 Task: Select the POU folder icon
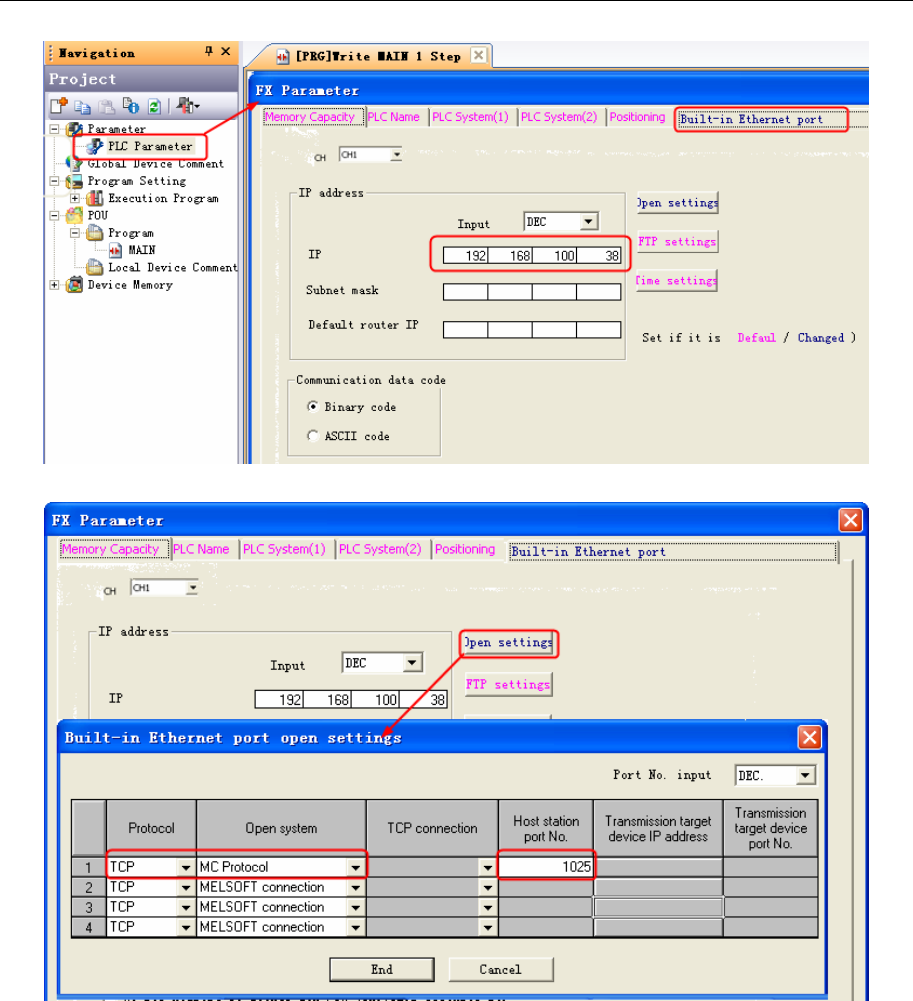75,215
